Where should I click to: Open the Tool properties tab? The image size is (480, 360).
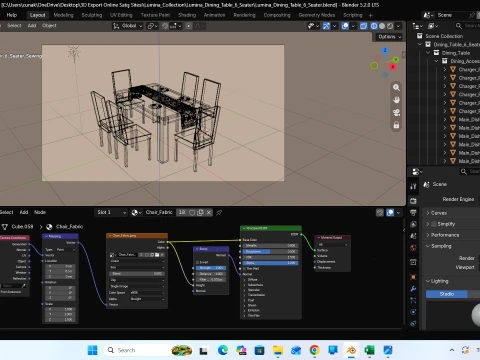point(413,186)
